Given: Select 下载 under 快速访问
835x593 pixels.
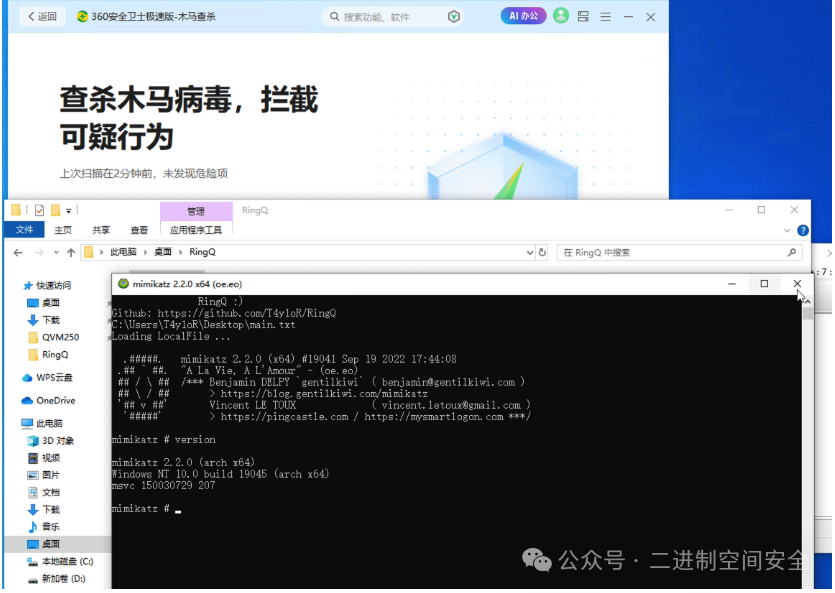Looking at the screenshot, I should [44, 320].
